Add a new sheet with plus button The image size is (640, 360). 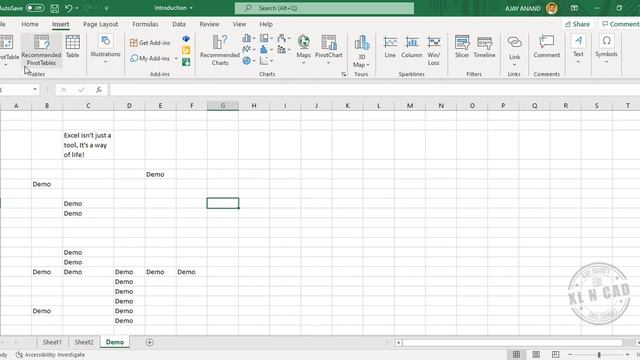point(149,342)
